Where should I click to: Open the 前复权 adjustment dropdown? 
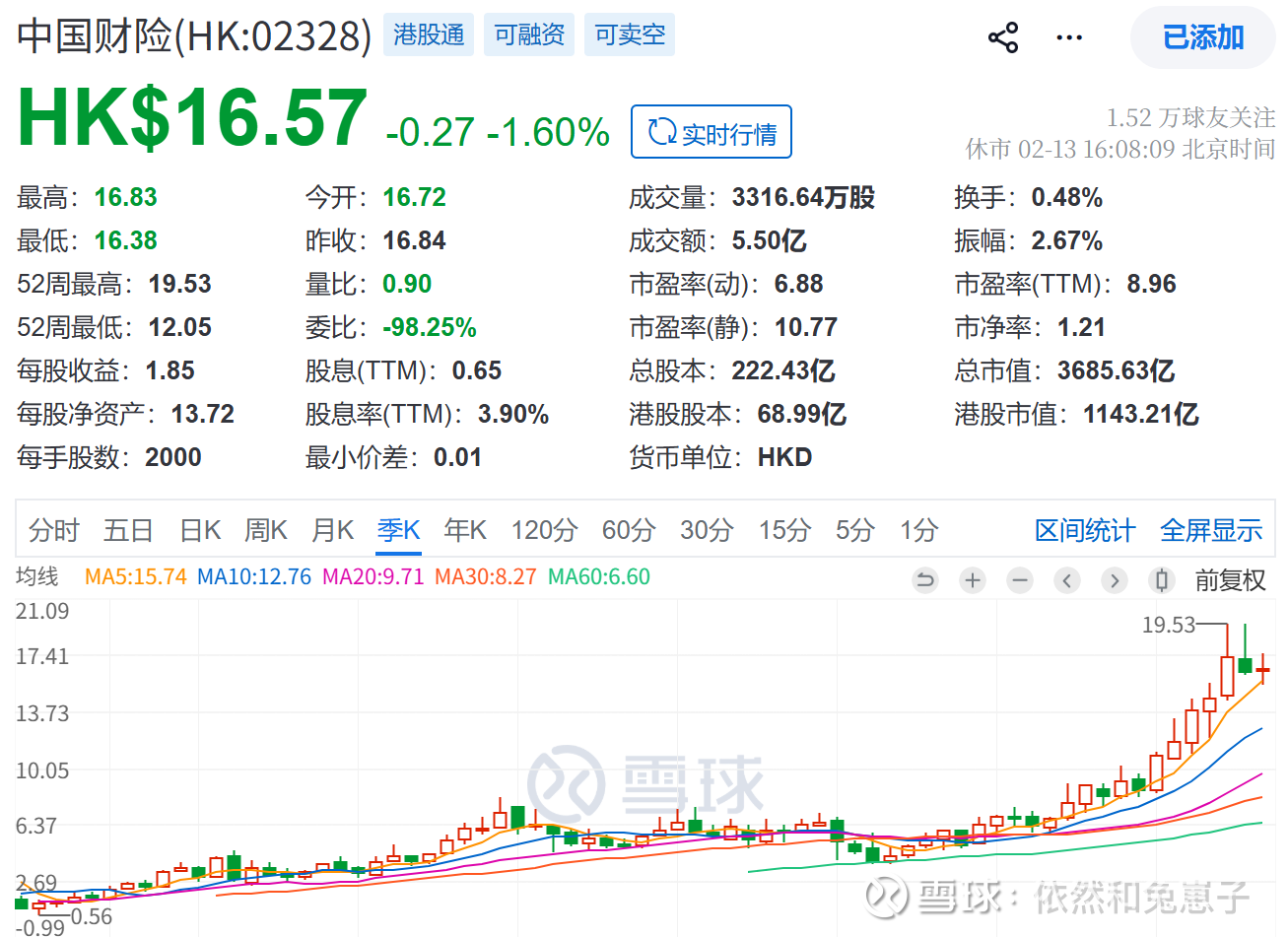[1230, 580]
